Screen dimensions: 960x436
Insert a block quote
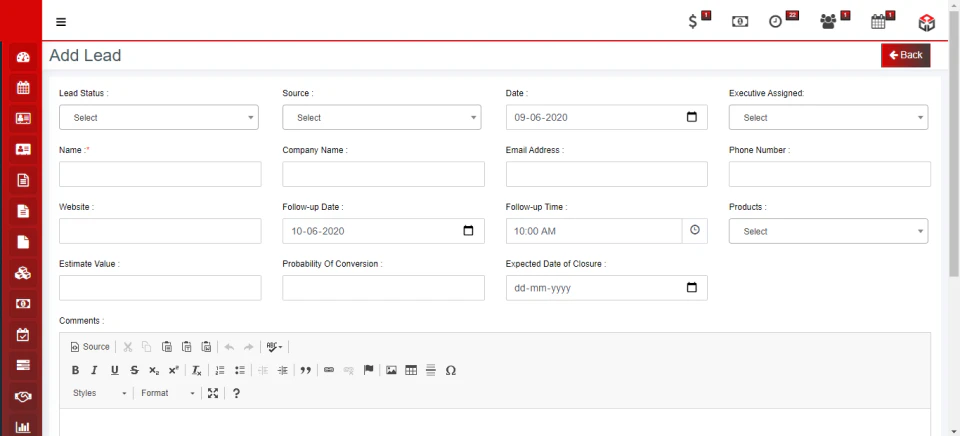(306, 370)
